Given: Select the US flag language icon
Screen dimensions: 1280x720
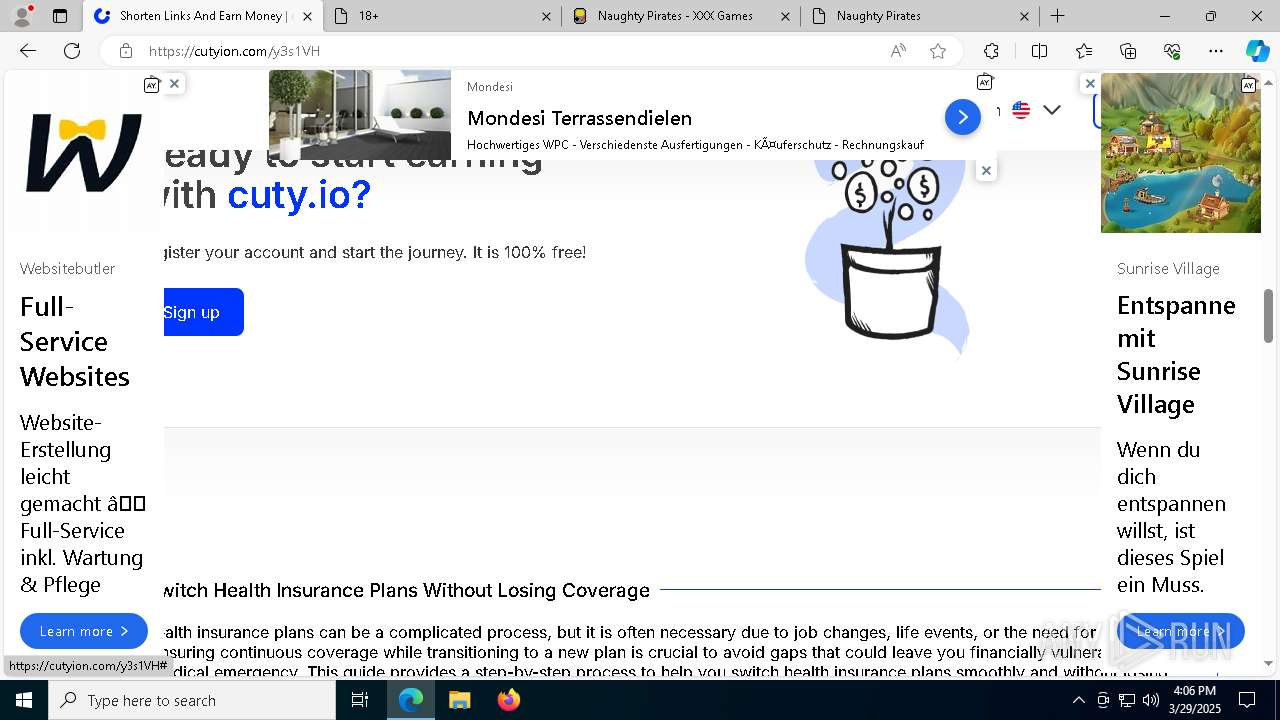Looking at the screenshot, I should (1021, 110).
